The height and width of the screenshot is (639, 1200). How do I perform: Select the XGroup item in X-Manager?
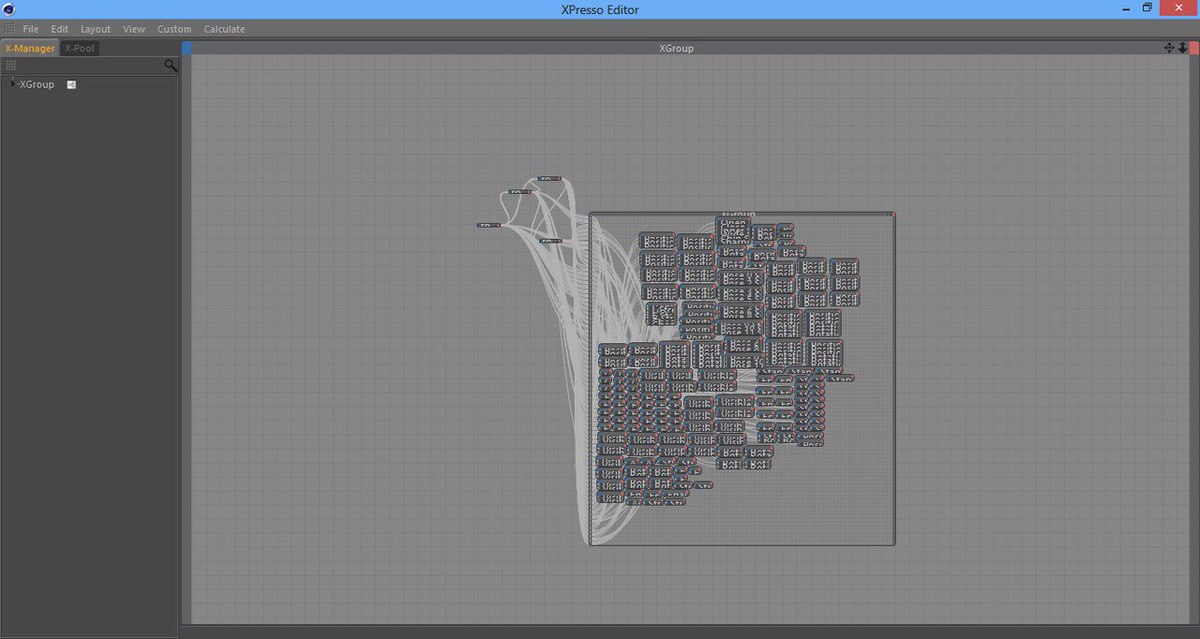pyautogui.click(x=37, y=85)
